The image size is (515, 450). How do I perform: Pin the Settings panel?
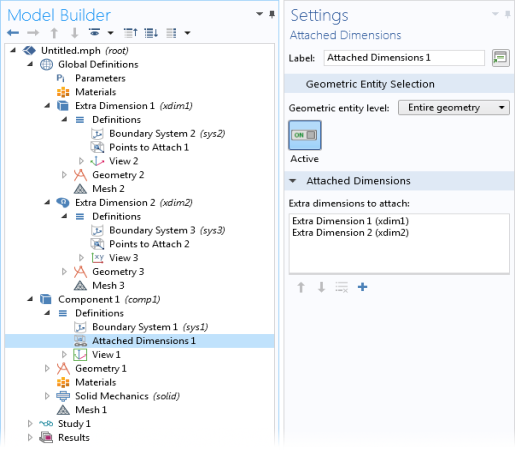508,14
